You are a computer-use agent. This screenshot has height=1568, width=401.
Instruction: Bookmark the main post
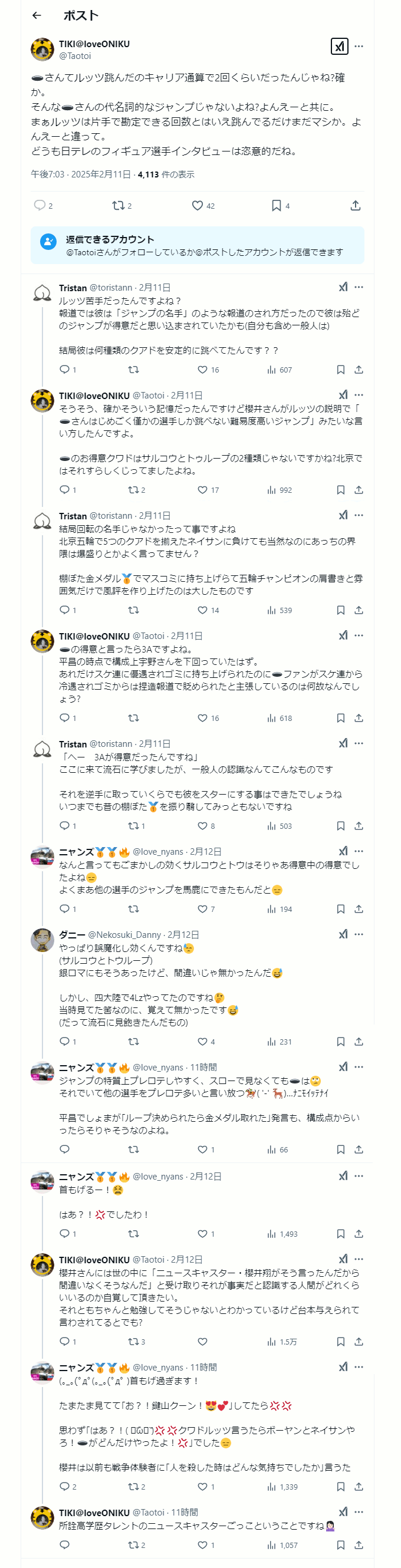click(x=276, y=206)
